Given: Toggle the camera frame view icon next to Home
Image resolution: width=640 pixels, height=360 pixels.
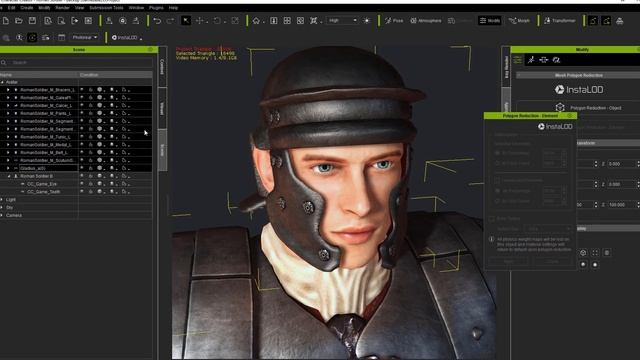Looking at the screenshot, I should tap(273, 20).
